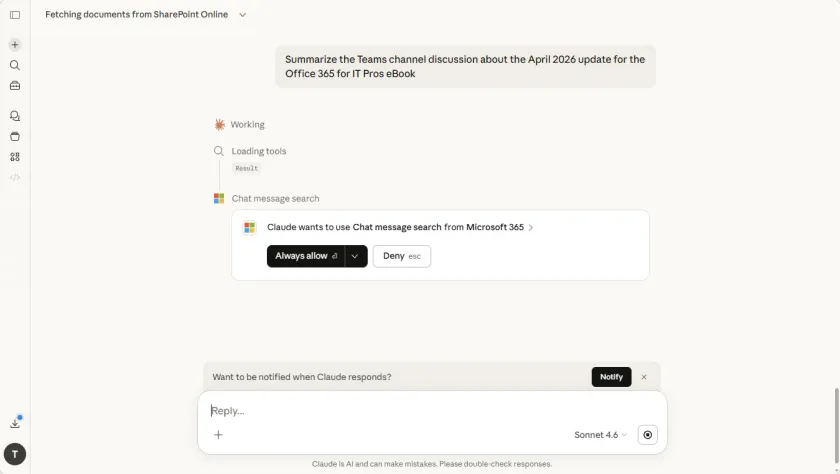Dismiss the notification prompt banner
The image size is (840, 474).
(x=644, y=377)
